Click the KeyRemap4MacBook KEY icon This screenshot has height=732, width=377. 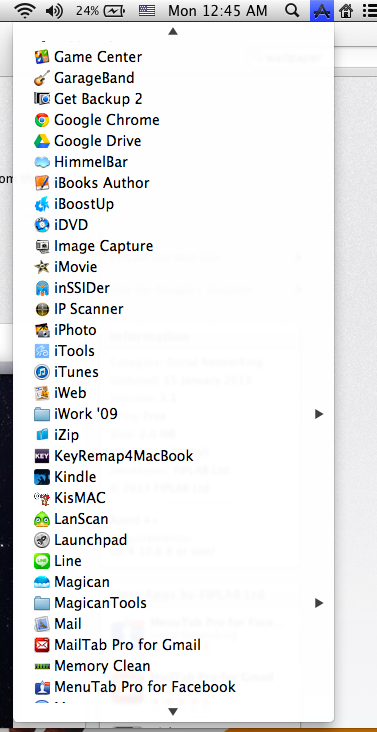pos(42,456)
